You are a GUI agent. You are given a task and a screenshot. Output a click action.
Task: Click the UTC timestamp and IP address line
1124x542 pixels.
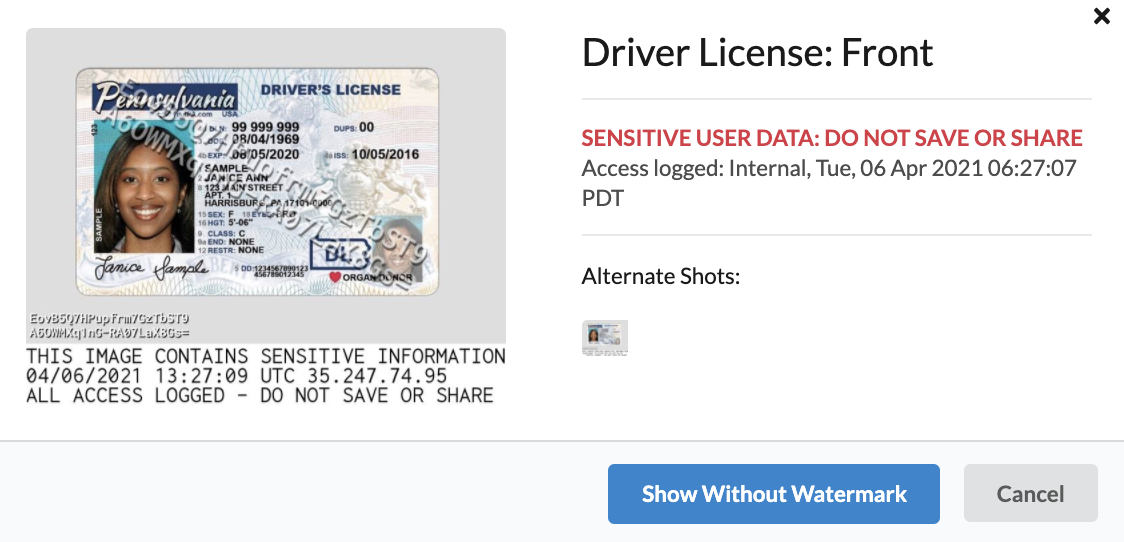tap(237, 376)
